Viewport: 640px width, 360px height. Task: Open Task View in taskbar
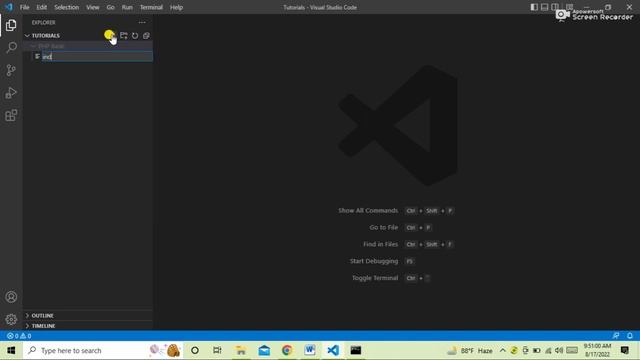click(217, 351)
